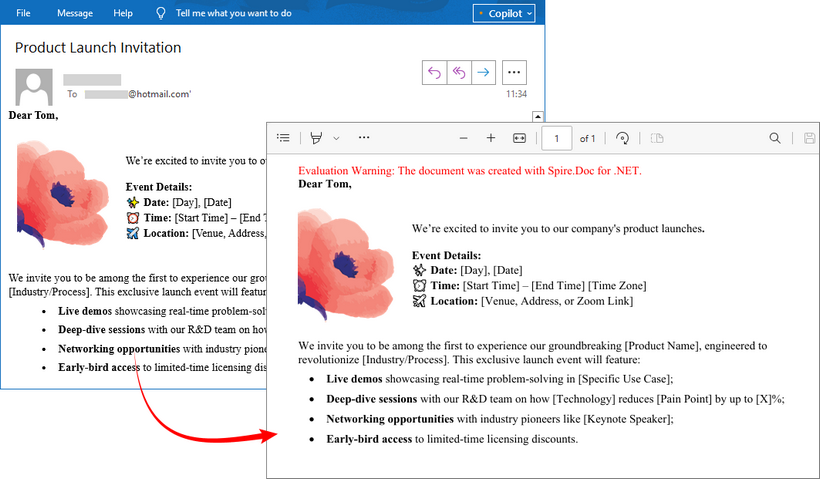820x479 pixels.
Task: Click Dear Tom greeting in the email
Action: (x=33, y=116)
